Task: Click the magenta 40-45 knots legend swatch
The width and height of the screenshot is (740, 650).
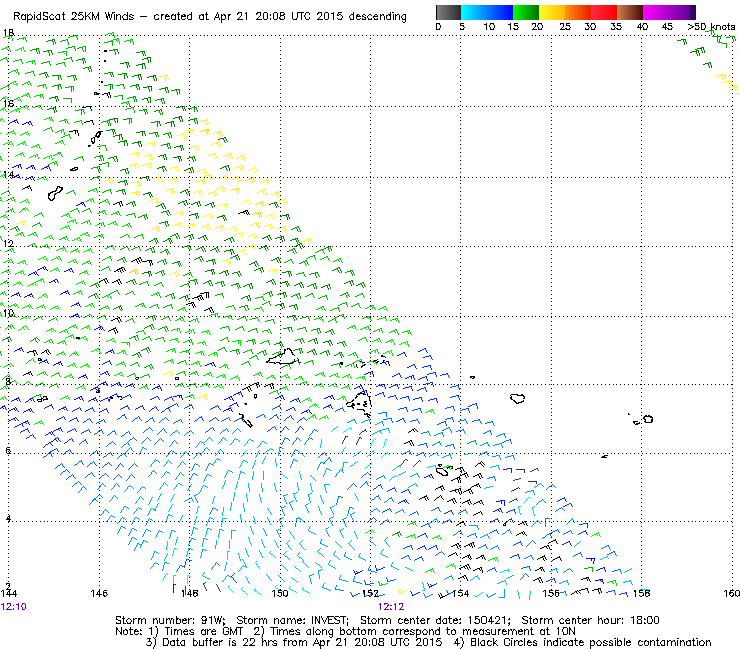Action: pos(656,12)
